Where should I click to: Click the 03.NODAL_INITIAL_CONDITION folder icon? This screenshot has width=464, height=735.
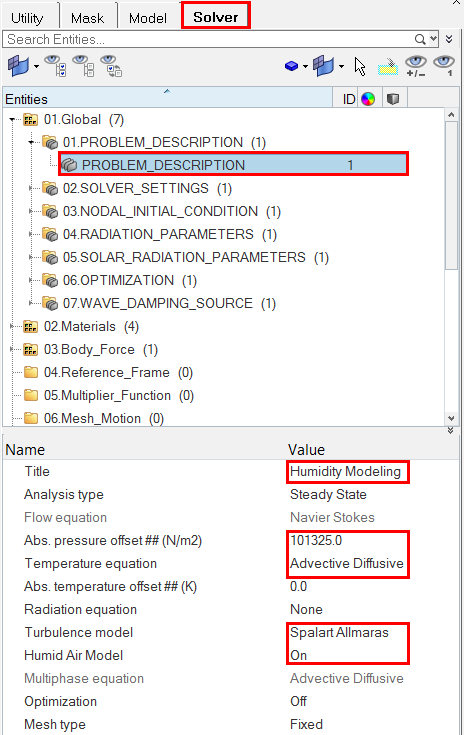pos(50,211)
